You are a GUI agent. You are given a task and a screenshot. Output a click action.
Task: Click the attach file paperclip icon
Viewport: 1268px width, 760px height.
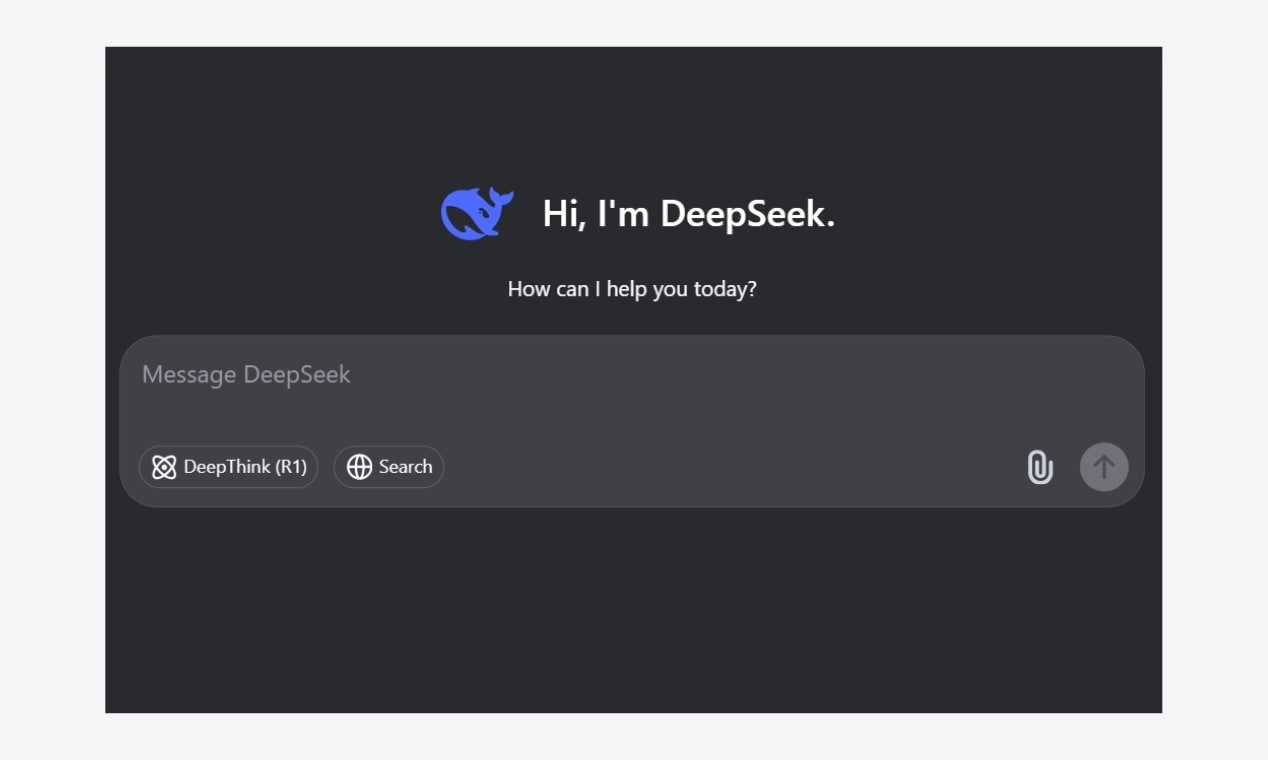(x=1040, y=467)
